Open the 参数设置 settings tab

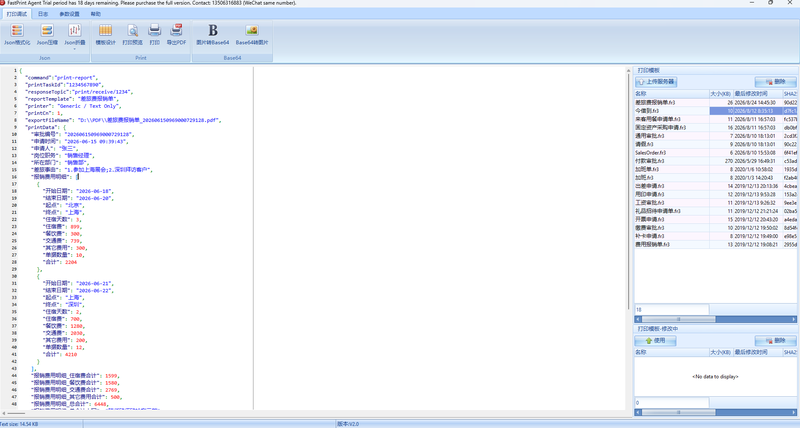click(69, 14)
